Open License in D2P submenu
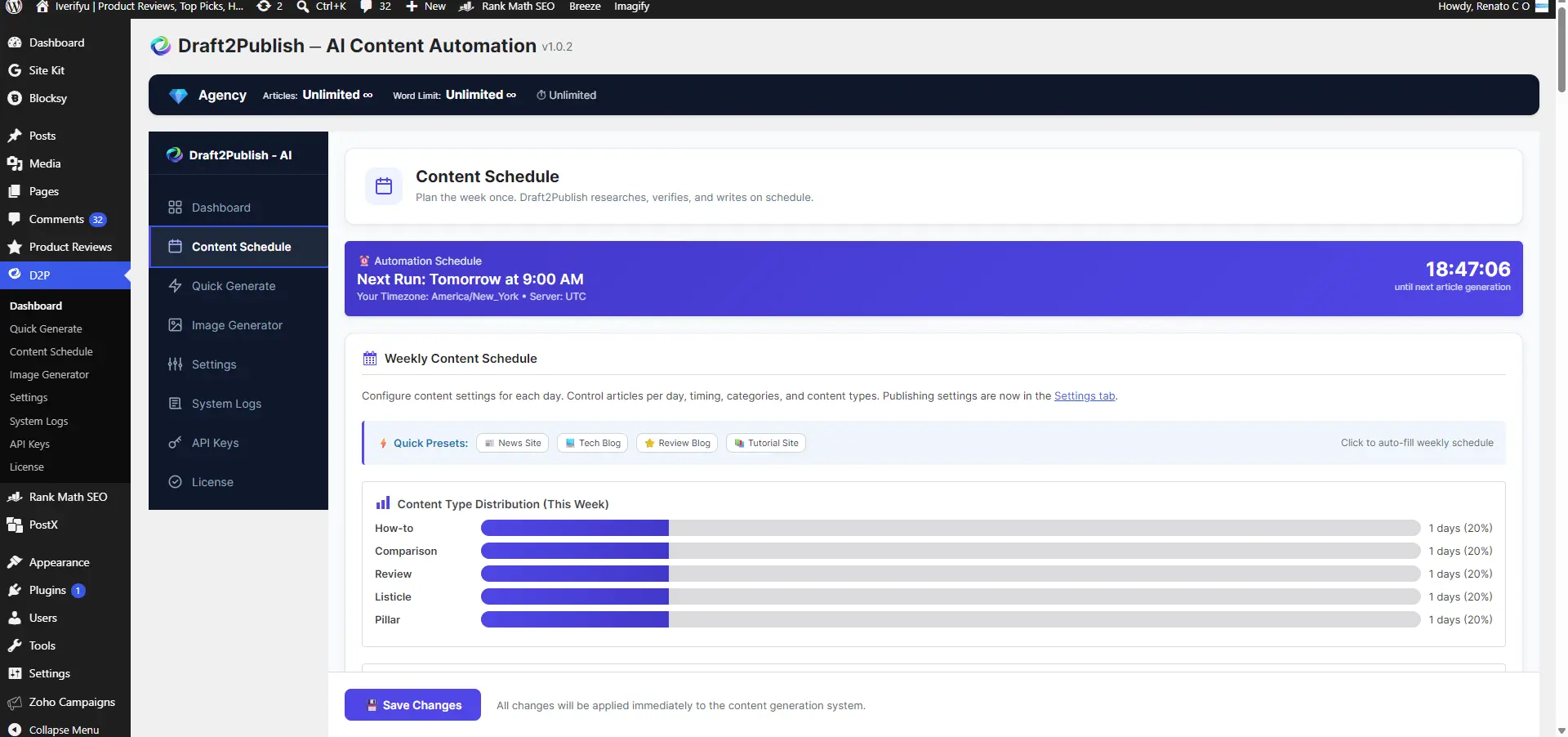Image resolution: width=1568 pixels, height=737 pixels. (x=27, y=467)
